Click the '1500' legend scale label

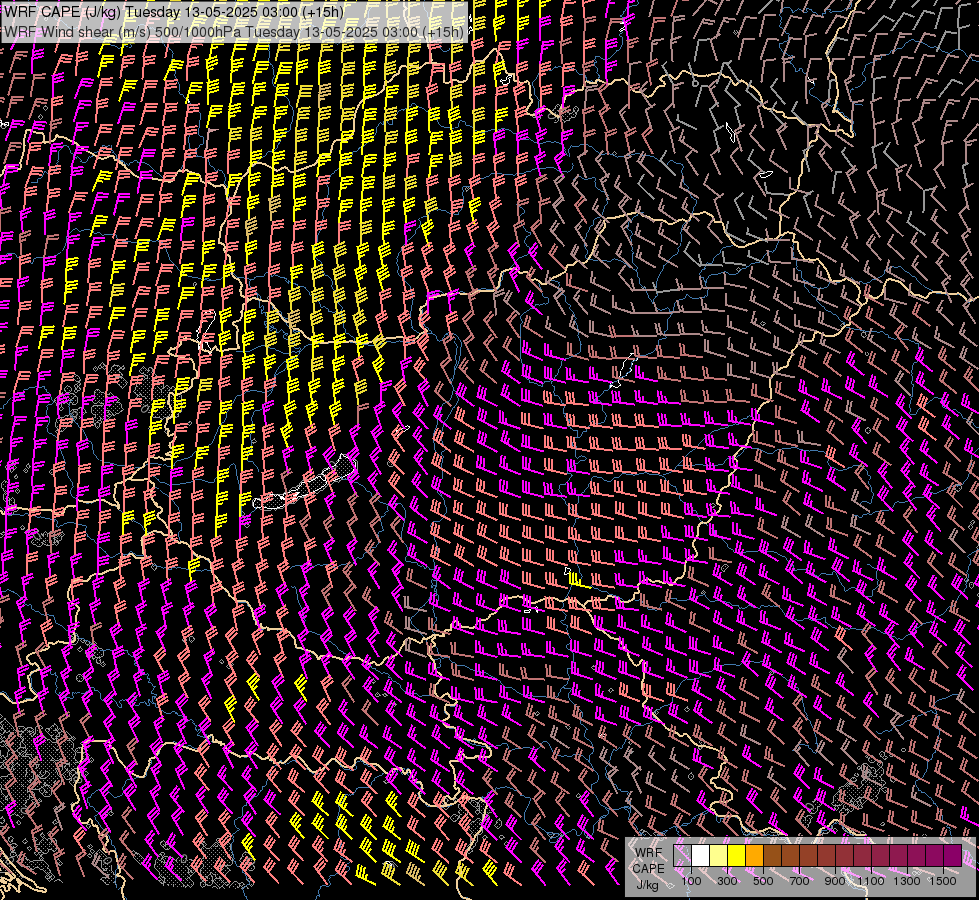pyautogui.click(x=943, y=881)
